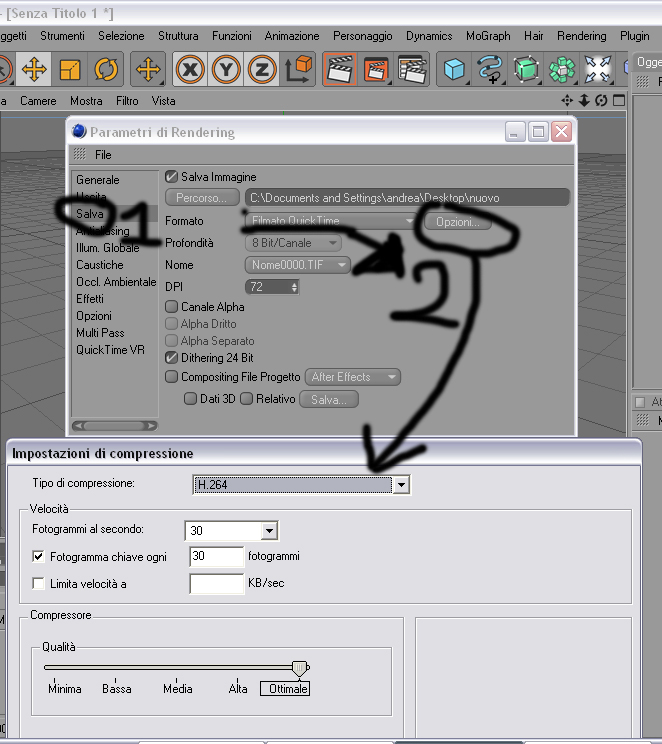Image resolution: width=662 pixels, height=744 pixels.
Task: Open the viewport Camere menu
Action: coord(38,101)
